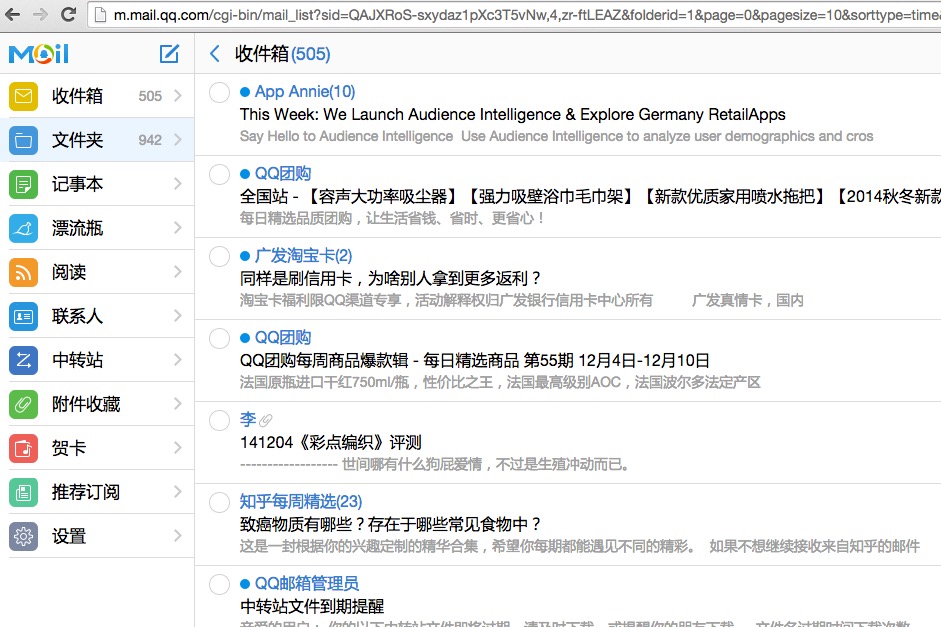Expand the 设置 row chevron
The image size is (941, 627).
point(178,536)
